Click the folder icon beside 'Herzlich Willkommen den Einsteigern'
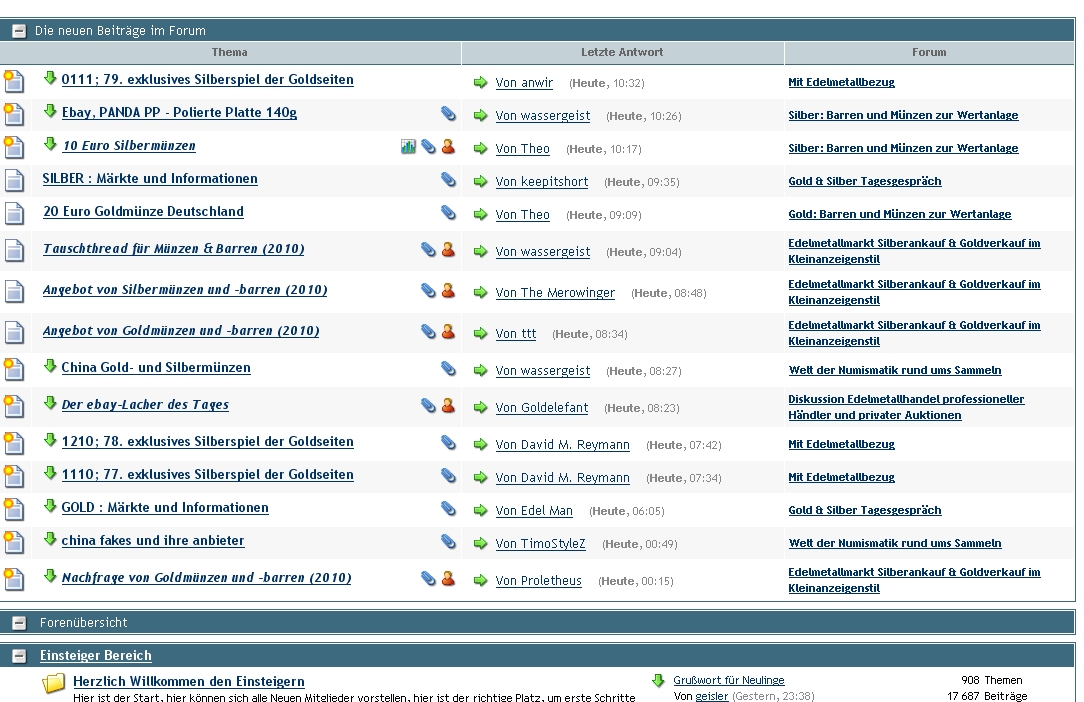The width and height of the screenshot is (1084, 702). click(x=54, y=684)
